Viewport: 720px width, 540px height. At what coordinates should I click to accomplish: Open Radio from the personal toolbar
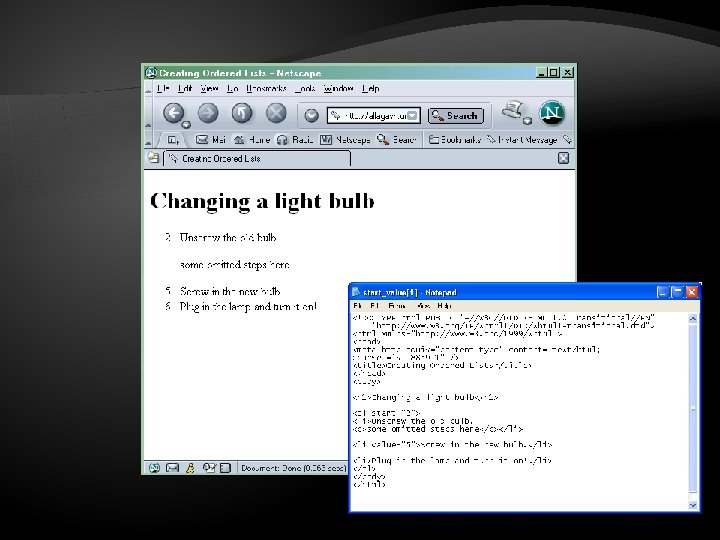point(295,140)
